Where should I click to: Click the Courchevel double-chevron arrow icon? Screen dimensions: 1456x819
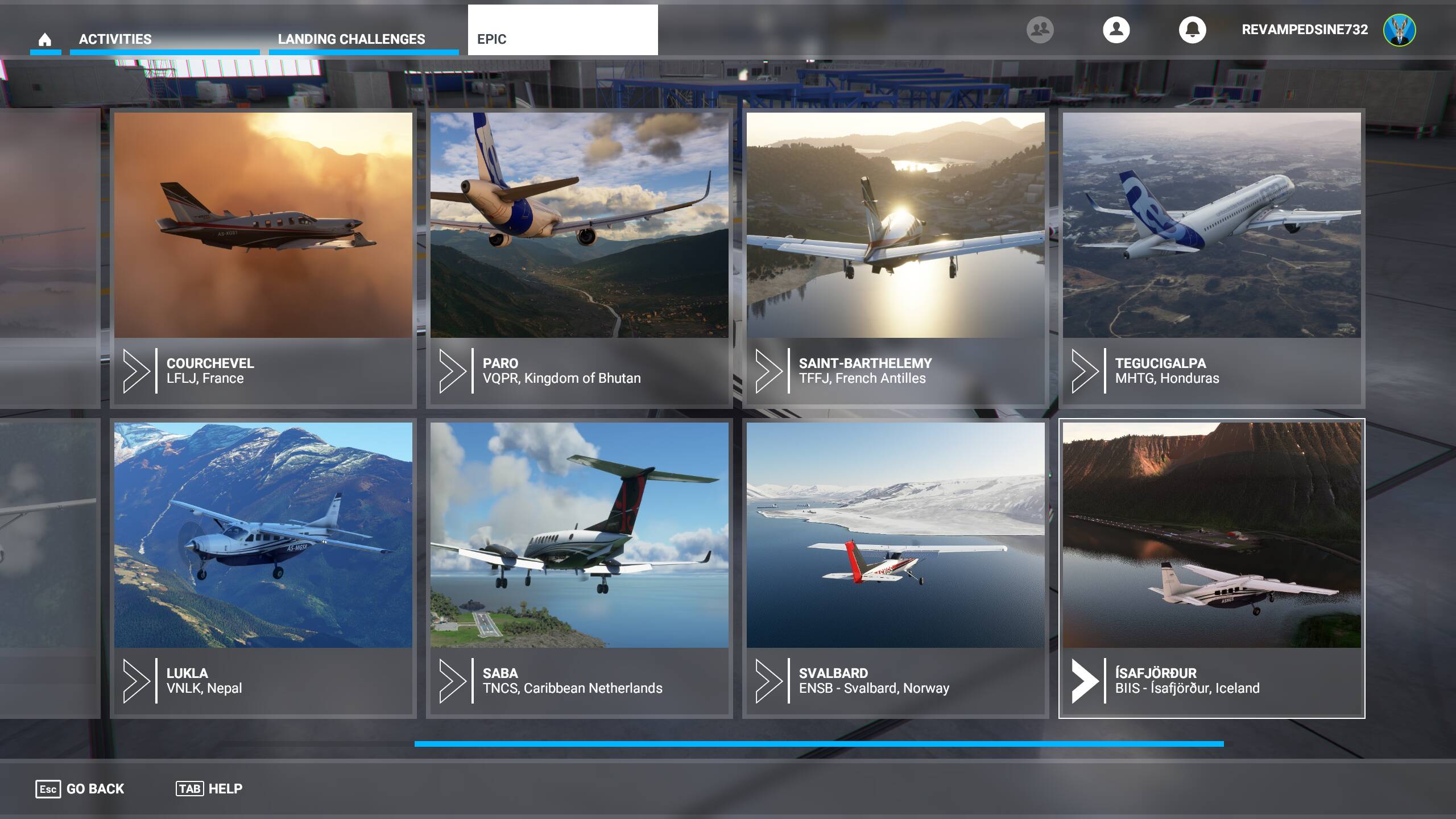pyautogui.click(x=136, y=371)
